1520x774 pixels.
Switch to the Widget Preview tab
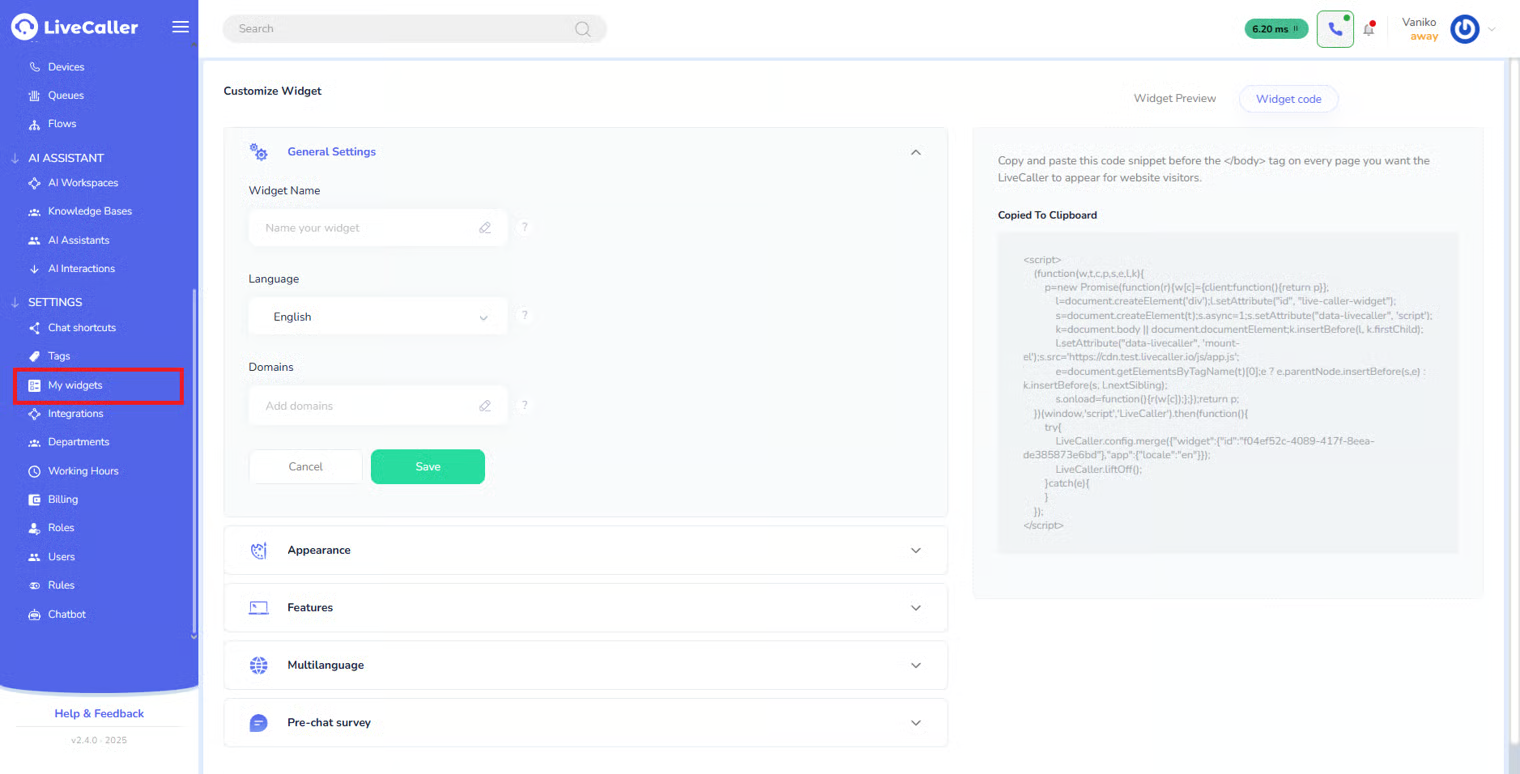1174,99
